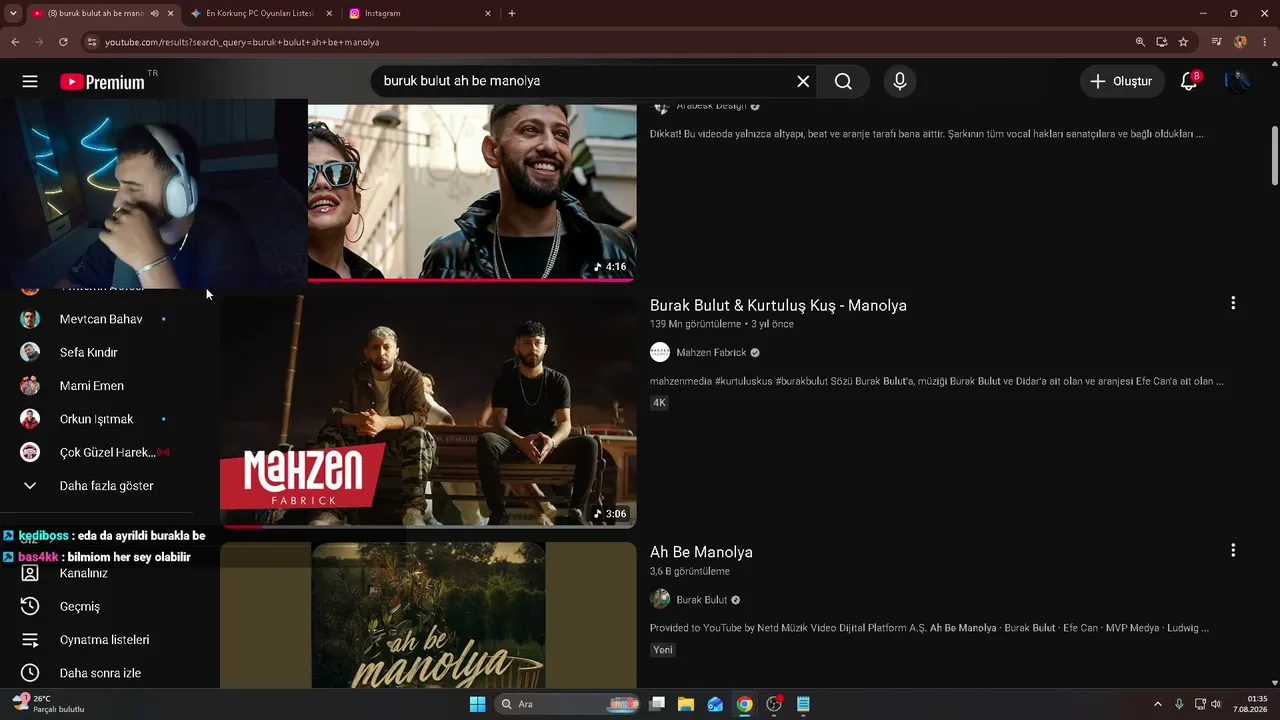Screen dimensions: 1280x720
Task: Play the Mahzen Fabrick Manolya thumbnail
Action: click(428, 411)
